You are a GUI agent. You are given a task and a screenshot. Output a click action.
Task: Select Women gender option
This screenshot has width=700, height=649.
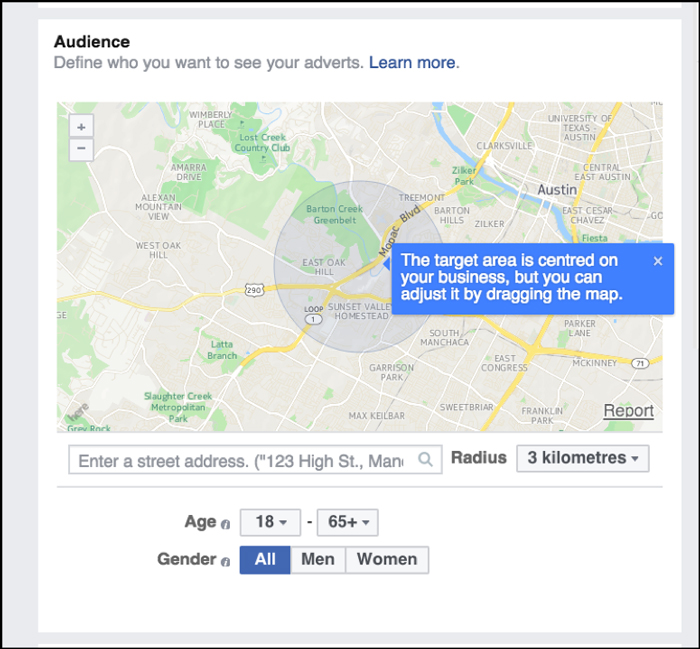pos(387,560)
